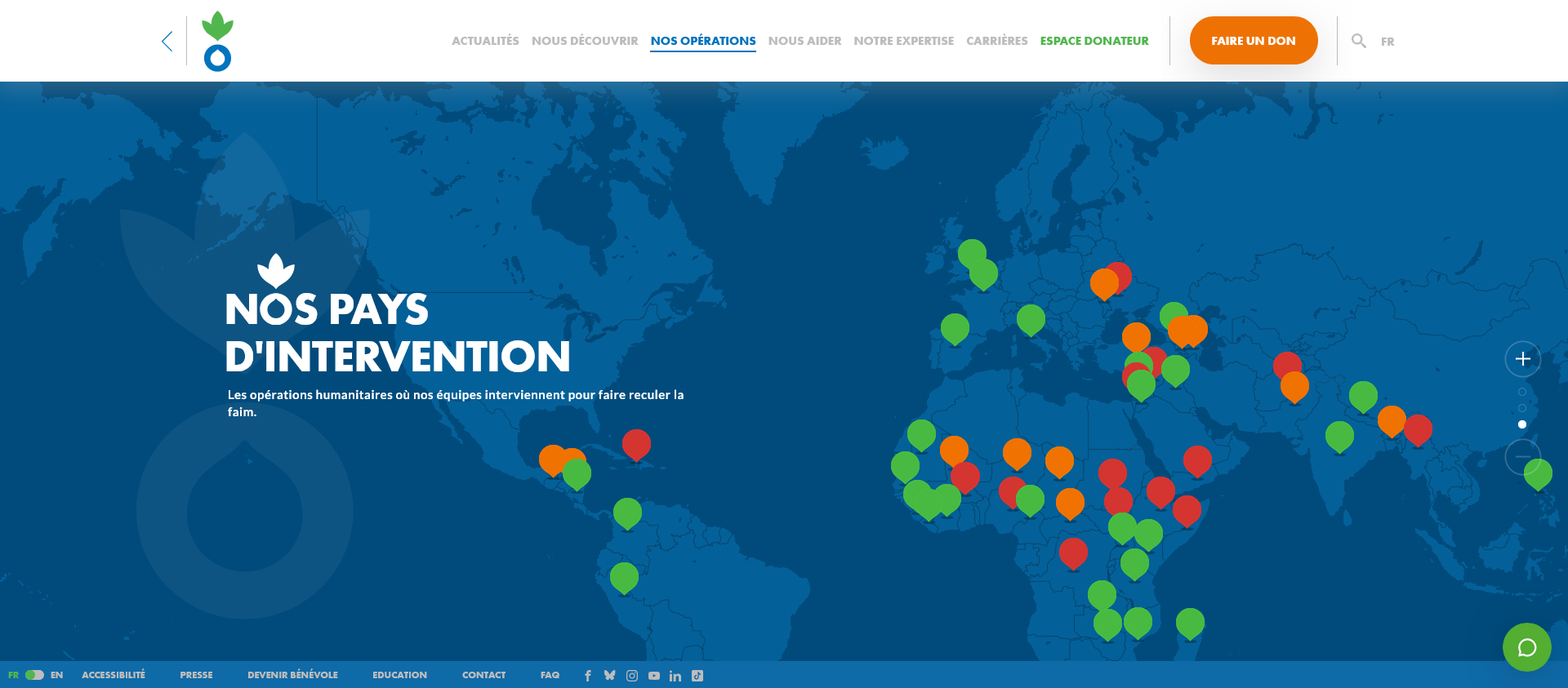Select the green map pin over the Philippines
Image resolution: width=1568 pixels, height=688 pixels.
[1538, 473]
